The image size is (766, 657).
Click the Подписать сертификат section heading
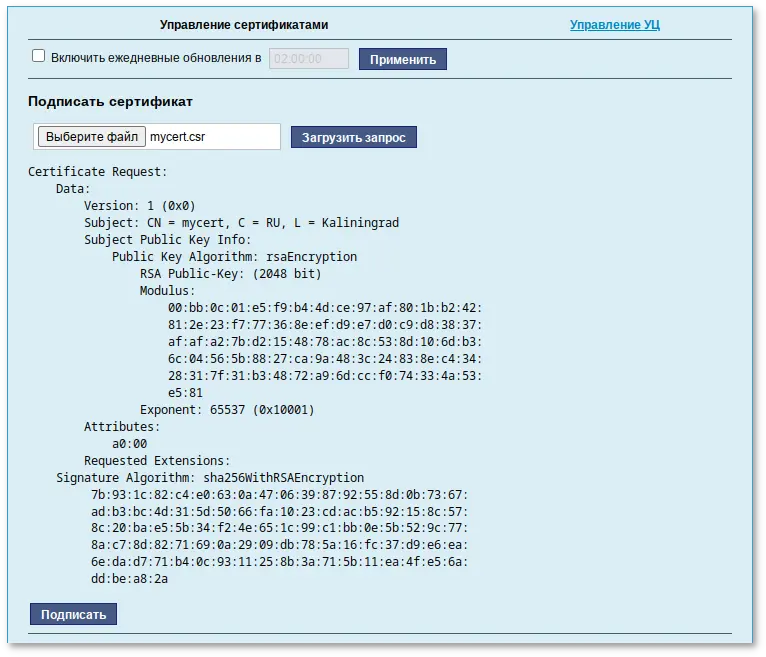(110, 101)
